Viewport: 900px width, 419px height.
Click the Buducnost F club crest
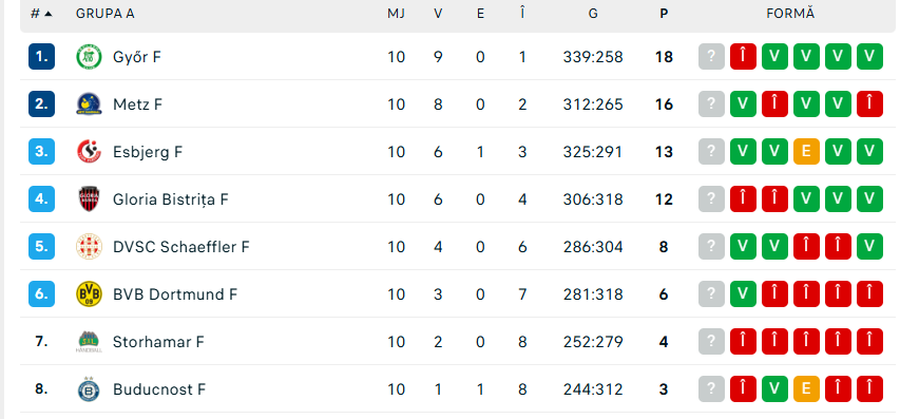coord(89,389)
